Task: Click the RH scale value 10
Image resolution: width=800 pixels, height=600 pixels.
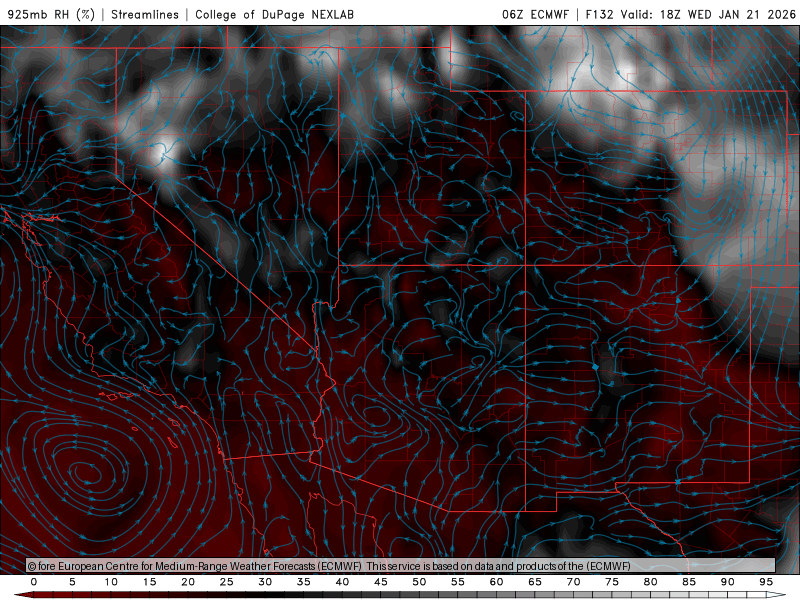Action: [111, 582]
